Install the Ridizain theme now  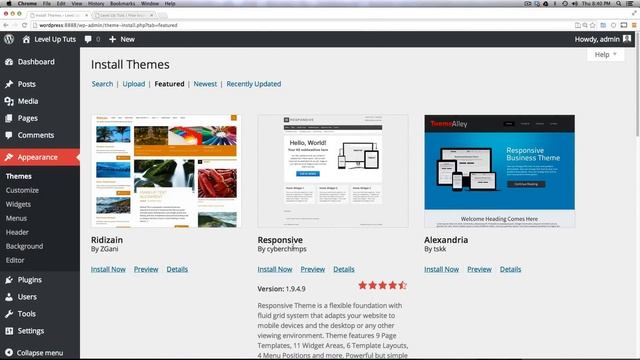coord(108,269)
